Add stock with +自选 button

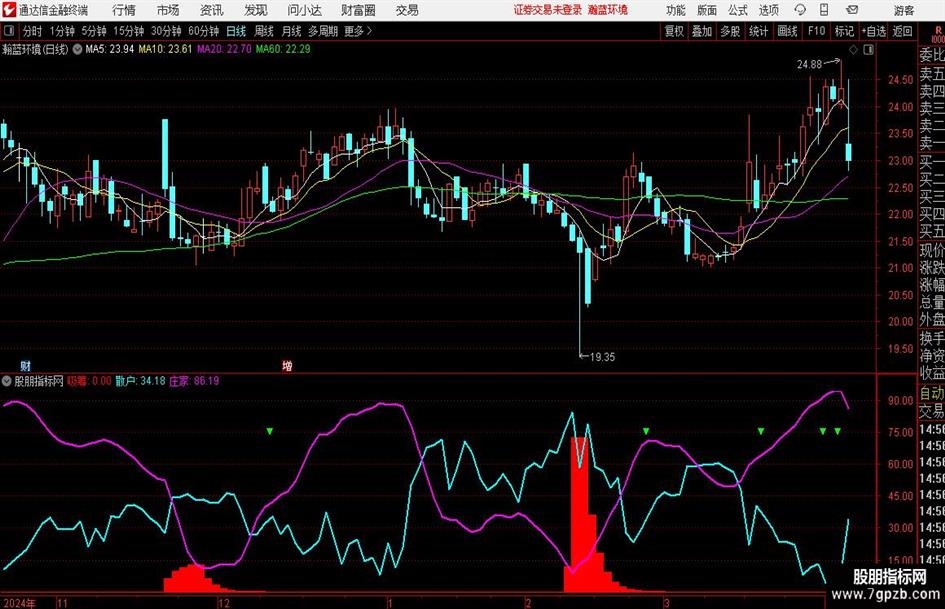click(873, 31)
